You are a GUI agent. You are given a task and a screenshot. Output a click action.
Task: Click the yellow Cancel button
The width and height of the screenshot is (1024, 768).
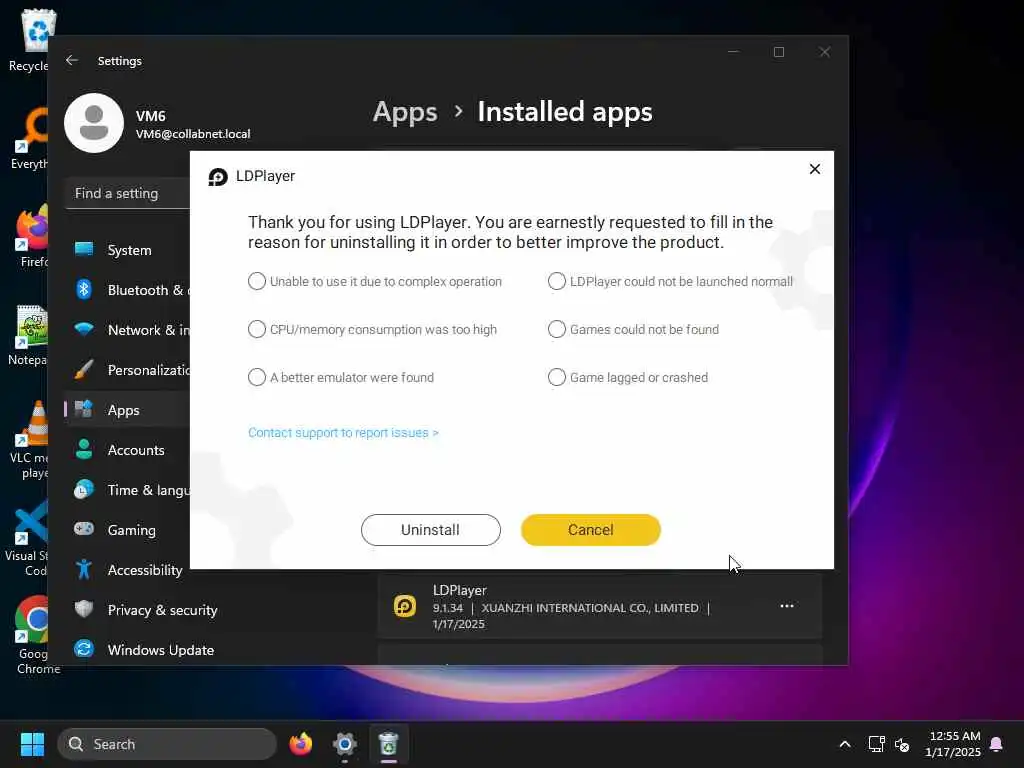click(590, 530)
